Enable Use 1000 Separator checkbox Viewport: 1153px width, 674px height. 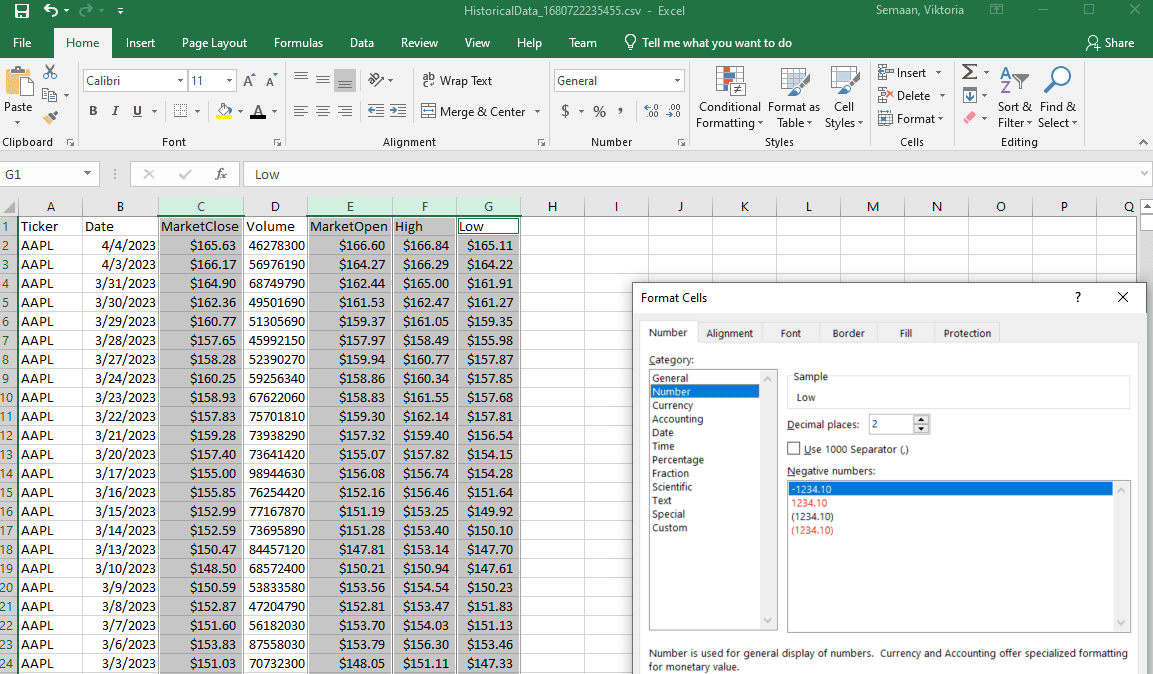tap(794, 449)
